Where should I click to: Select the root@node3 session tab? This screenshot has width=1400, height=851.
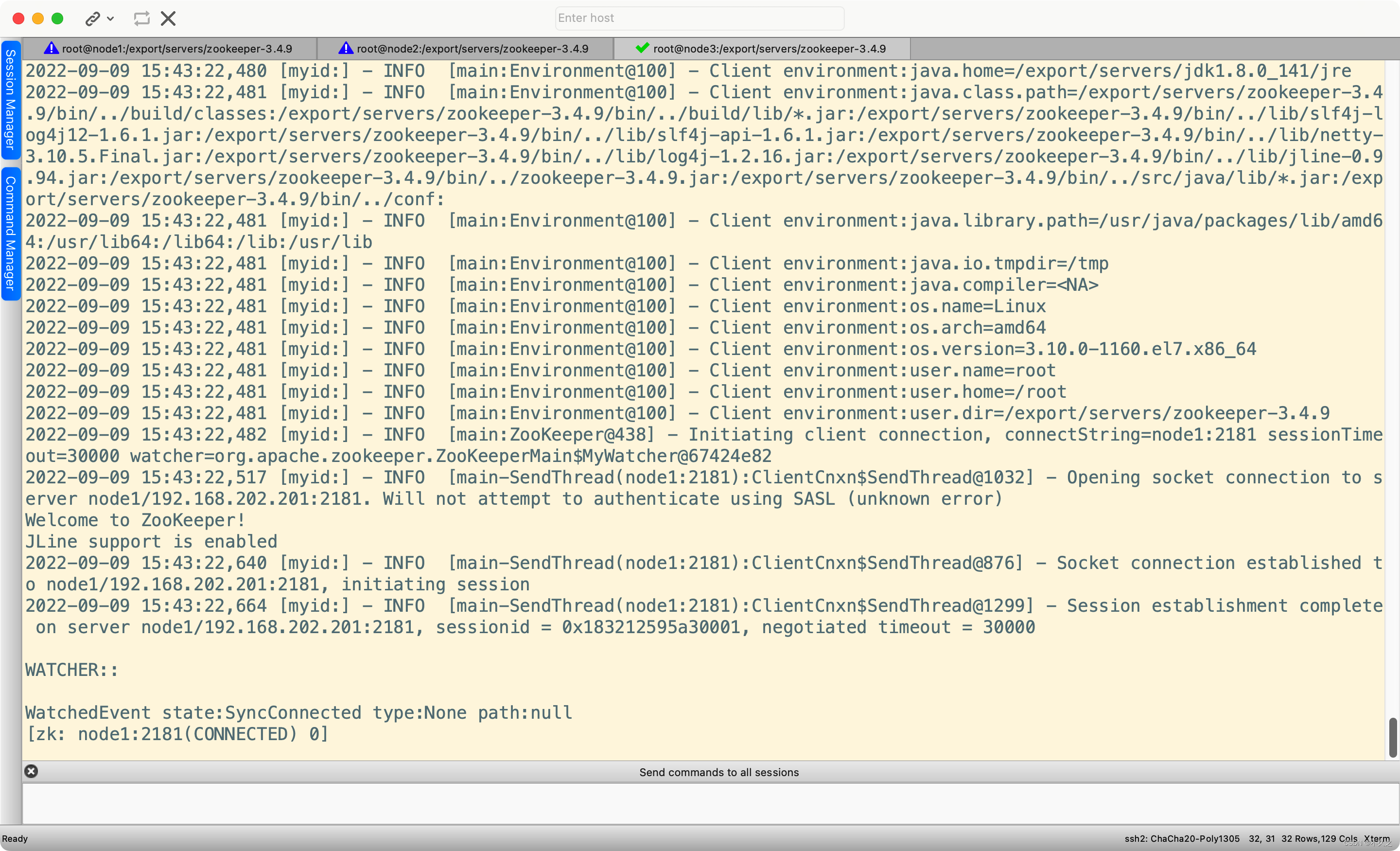pos(762,49)
